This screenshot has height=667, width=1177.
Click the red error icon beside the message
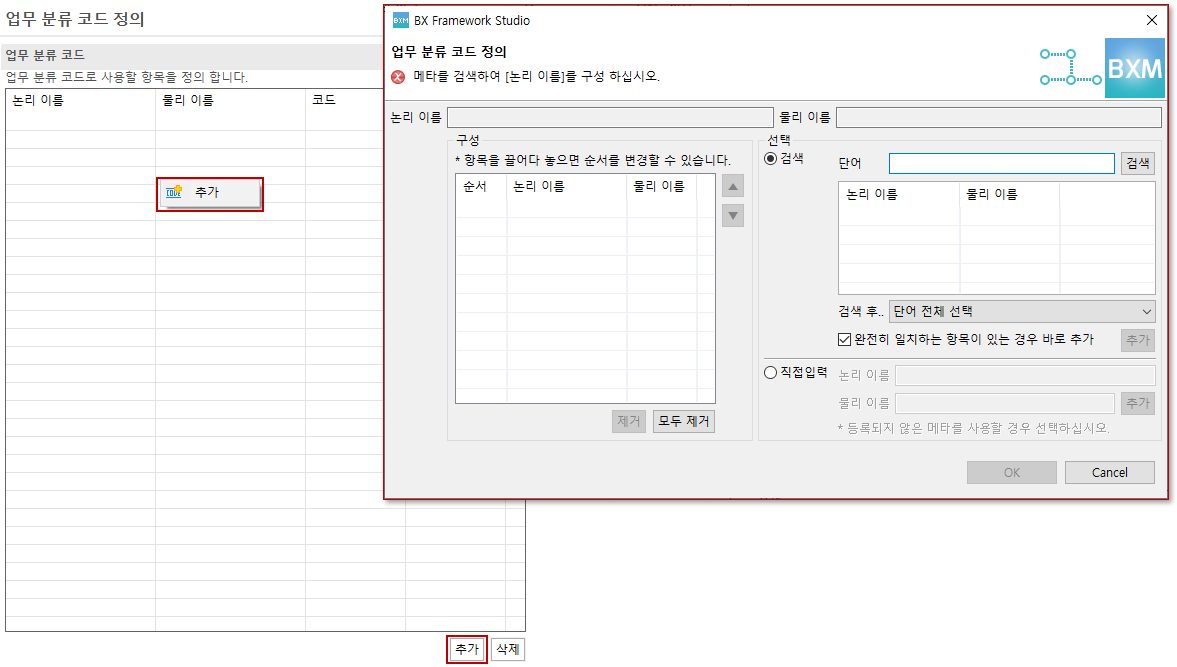tap(398, 76)
